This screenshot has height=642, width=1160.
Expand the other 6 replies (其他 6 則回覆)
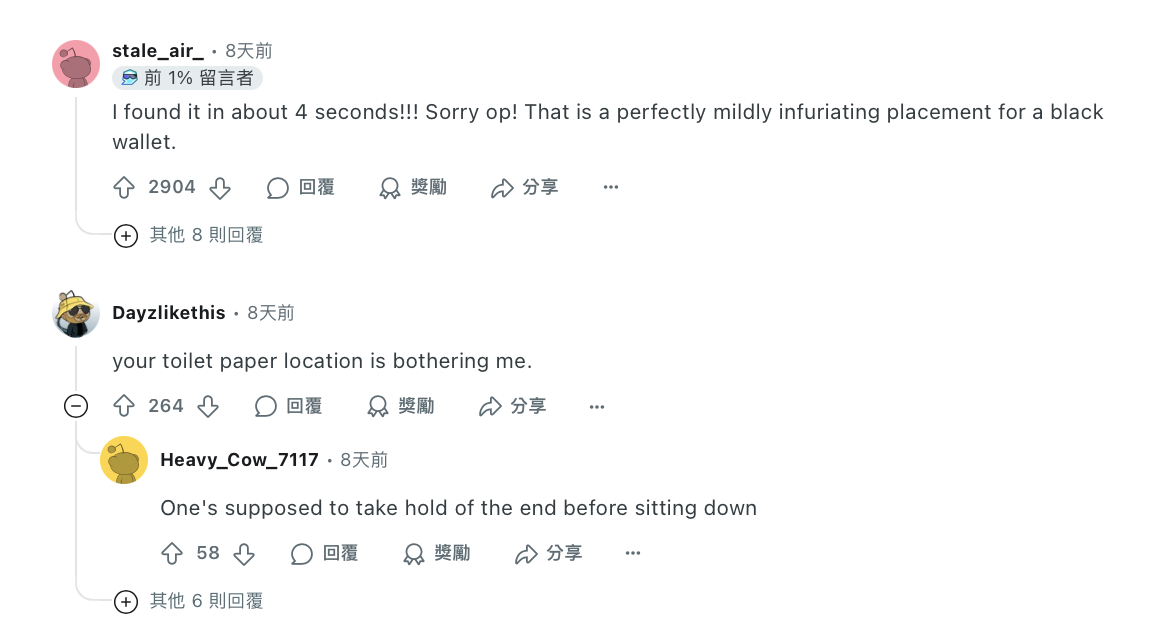pyautogui.click(x=189, y=601)
